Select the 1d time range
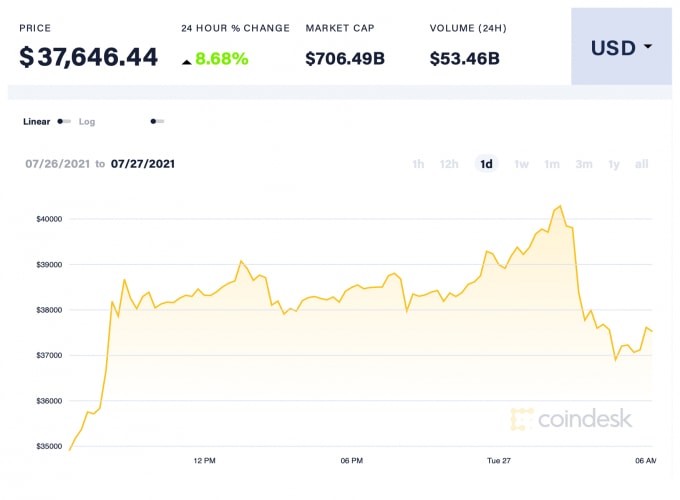Image resolution: width=680 pixels, height=500 pixels. click(486, 164)
